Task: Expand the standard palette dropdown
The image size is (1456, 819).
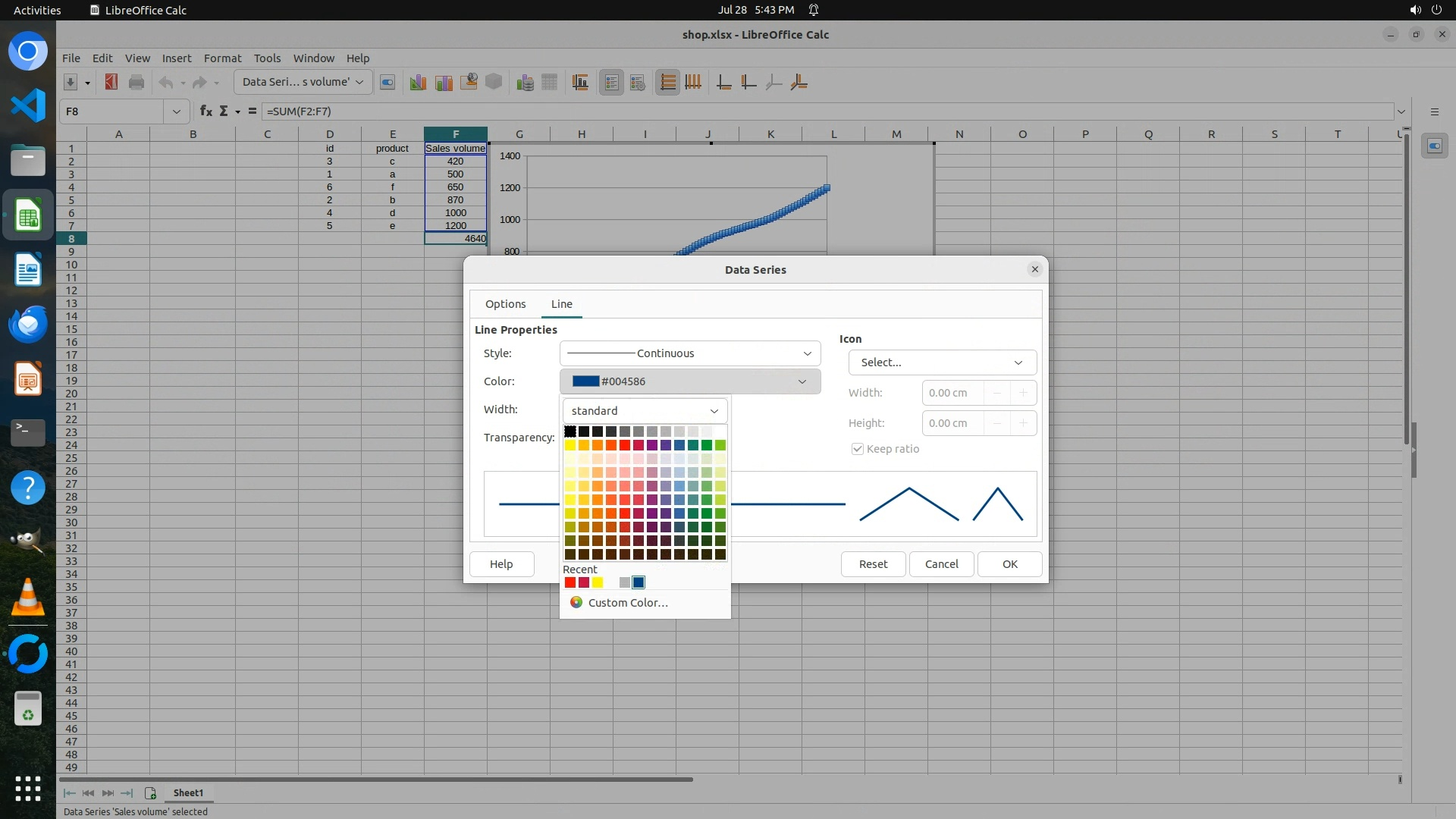Action: coord(645,411)
